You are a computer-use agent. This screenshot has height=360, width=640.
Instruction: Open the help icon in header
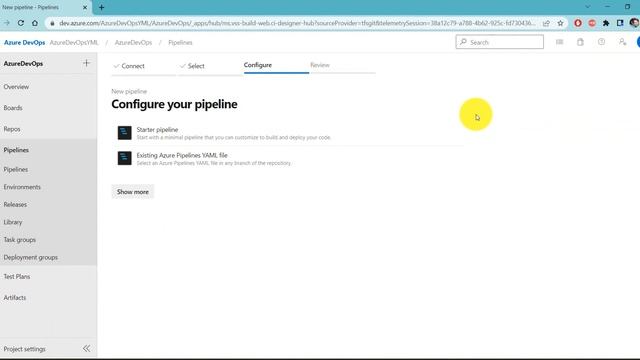point(601,42)
